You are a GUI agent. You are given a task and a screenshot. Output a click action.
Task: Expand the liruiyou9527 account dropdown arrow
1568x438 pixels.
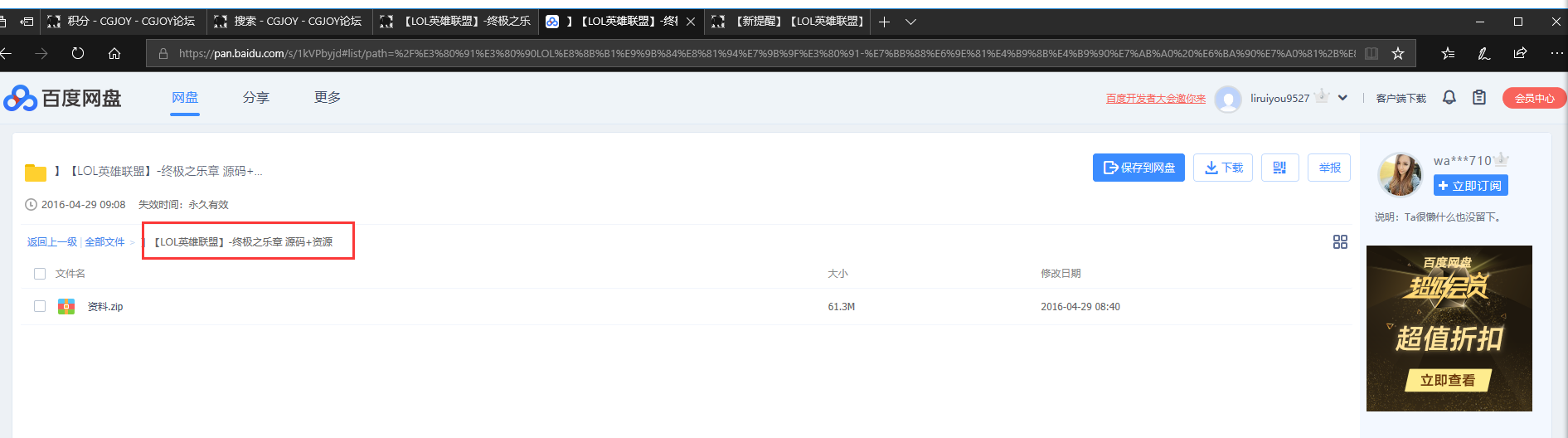(x=1342, y=98)
